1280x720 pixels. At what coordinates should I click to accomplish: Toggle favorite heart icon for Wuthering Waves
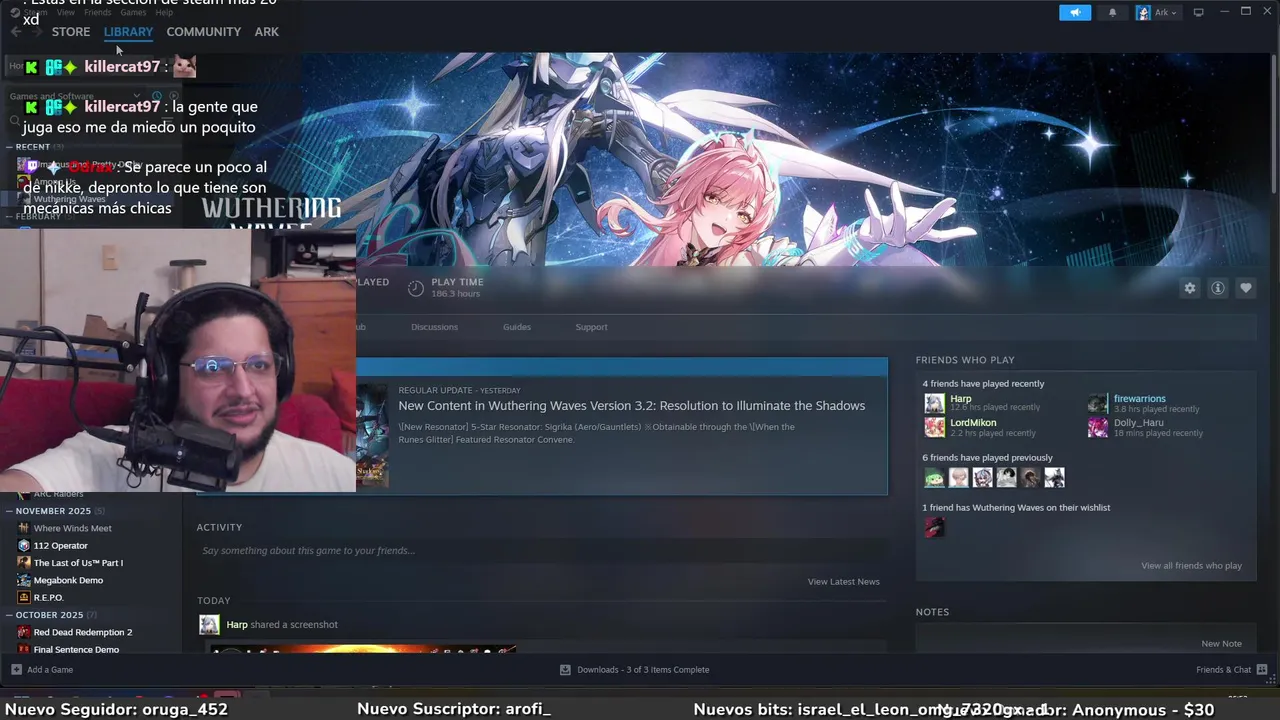1246,288
